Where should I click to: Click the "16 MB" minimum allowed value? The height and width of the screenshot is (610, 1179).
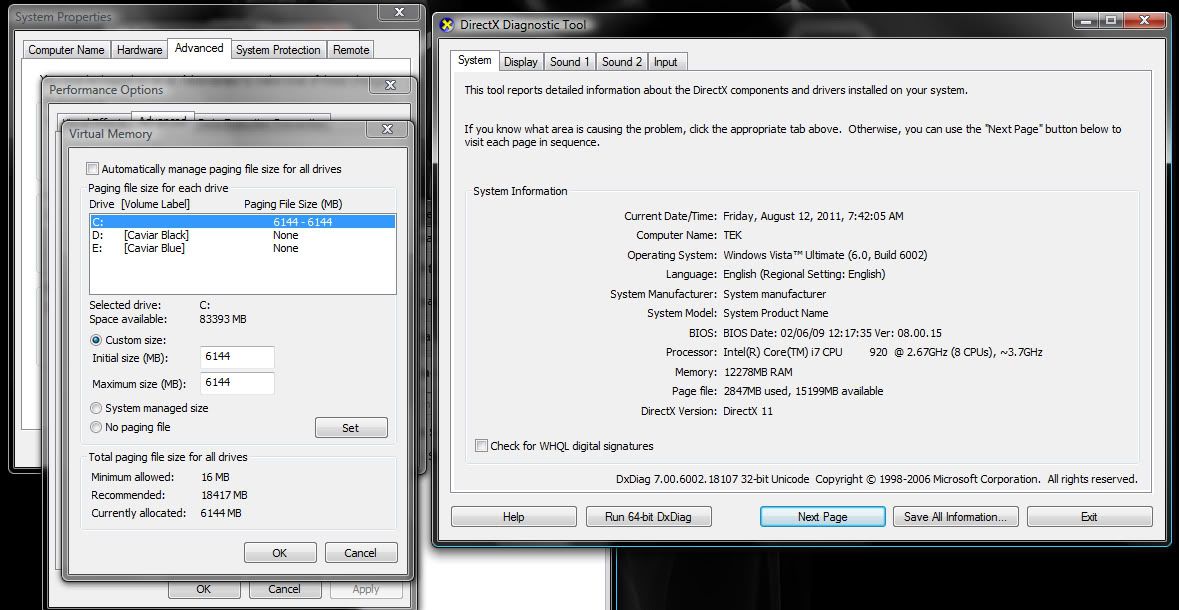215,477
